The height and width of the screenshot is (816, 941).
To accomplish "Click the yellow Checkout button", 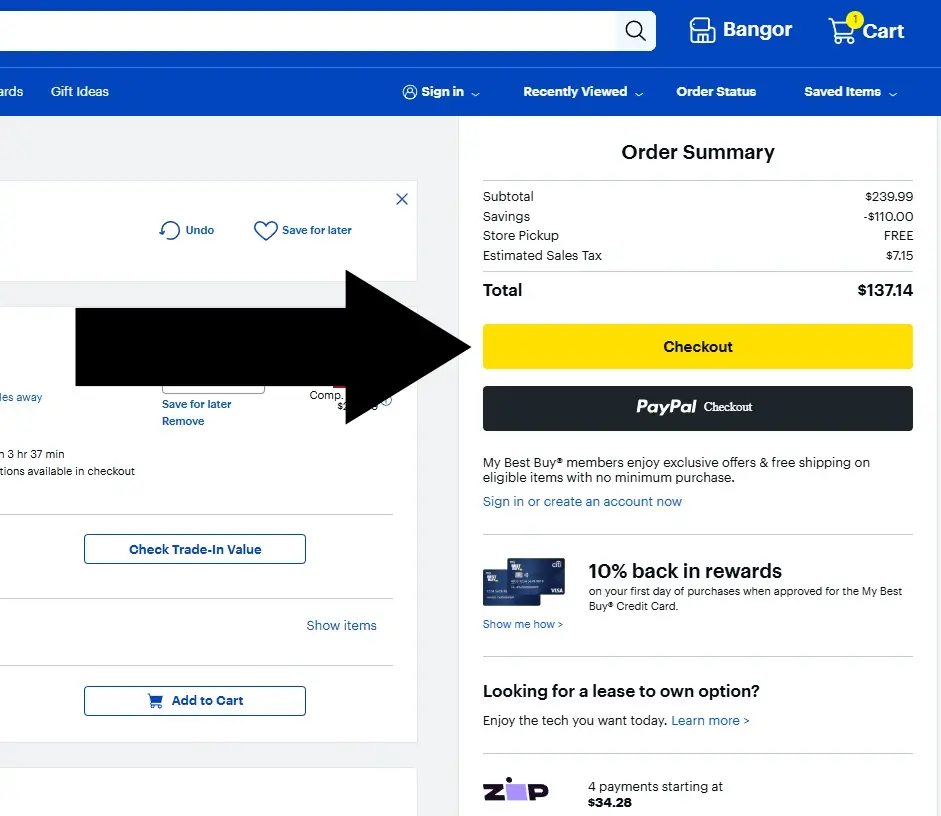I will coord(697,346).
